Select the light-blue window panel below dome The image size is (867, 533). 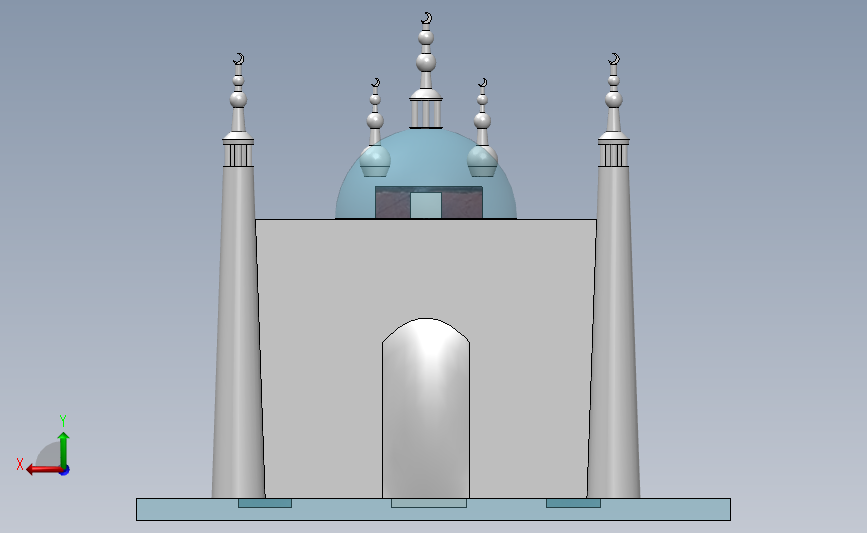[x=426, y=205]
